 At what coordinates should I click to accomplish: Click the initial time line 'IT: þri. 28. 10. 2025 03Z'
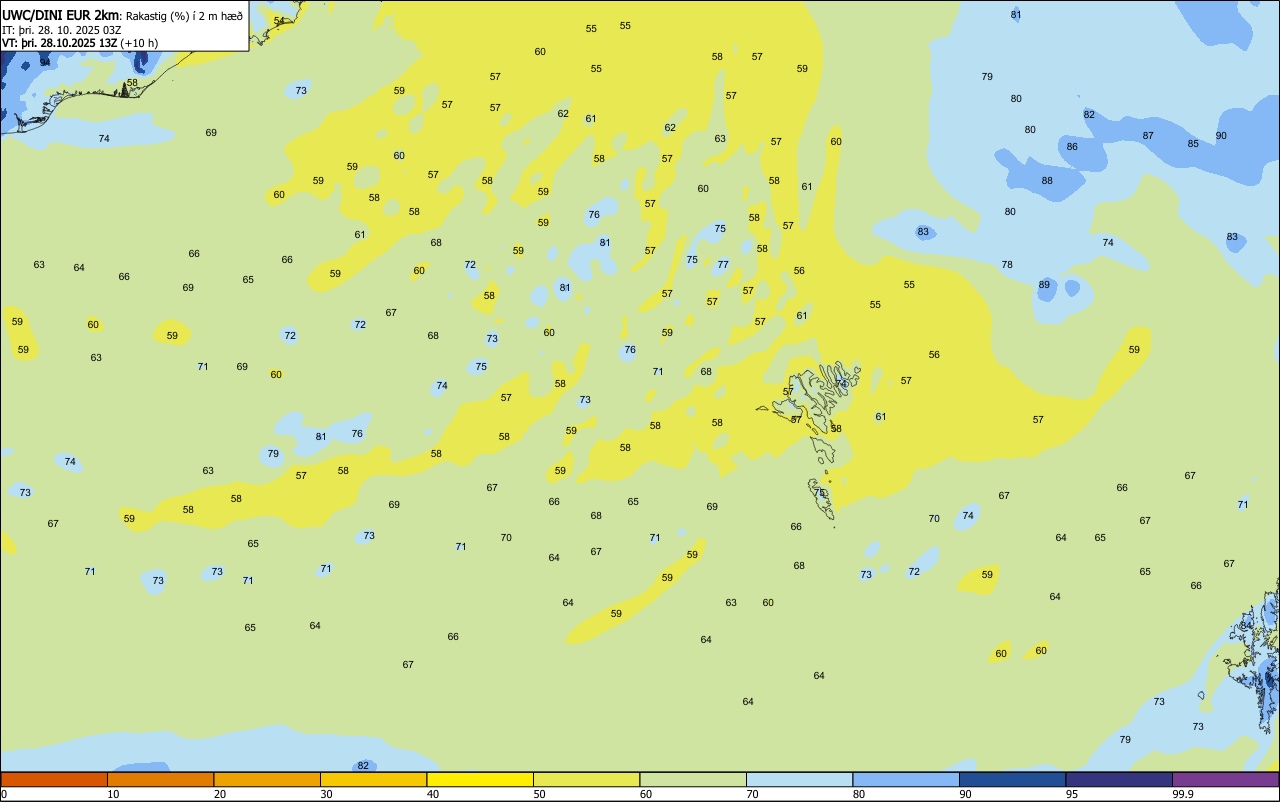(62, 29)
